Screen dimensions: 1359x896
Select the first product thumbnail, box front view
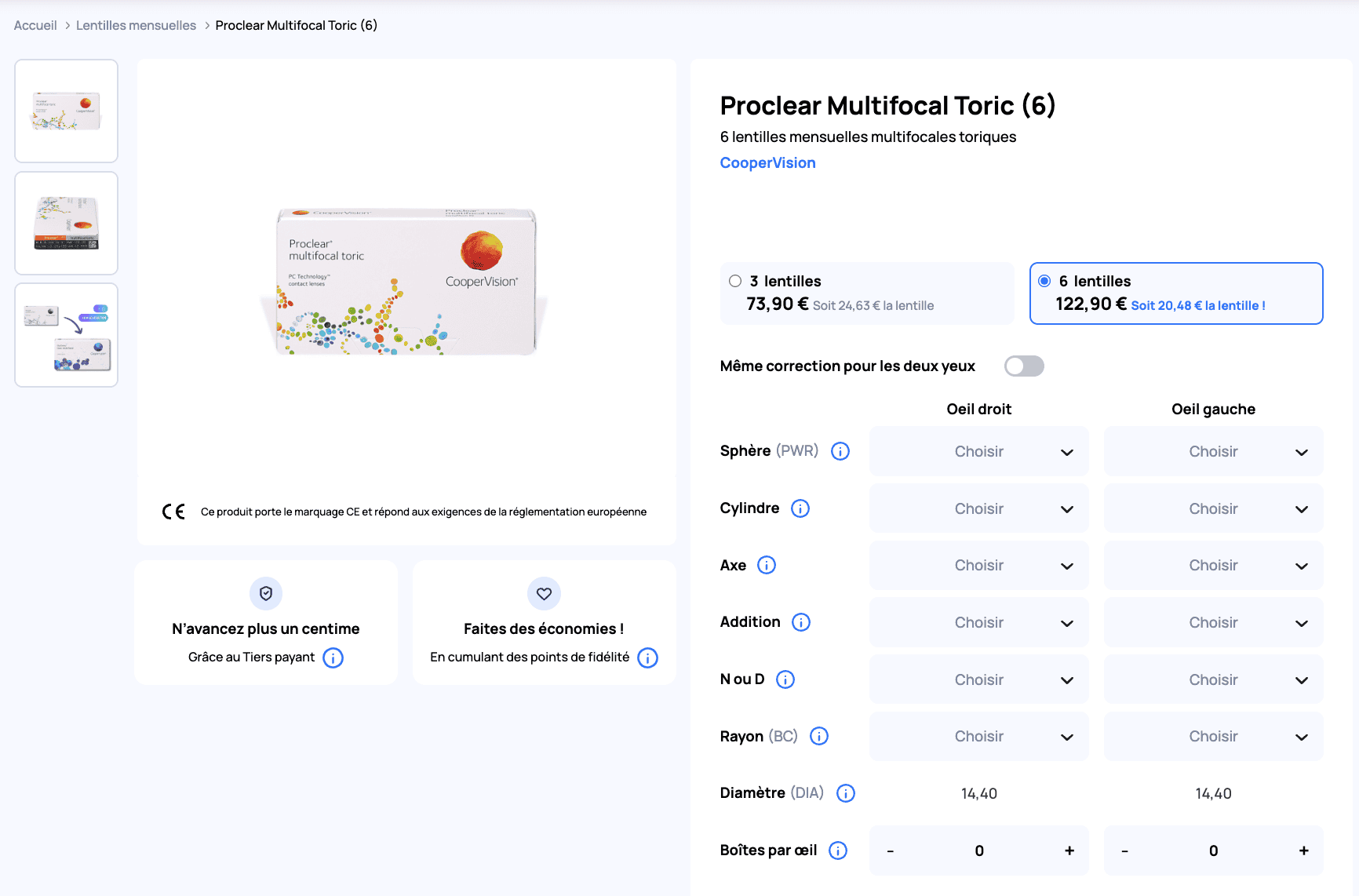coord(67,111)
